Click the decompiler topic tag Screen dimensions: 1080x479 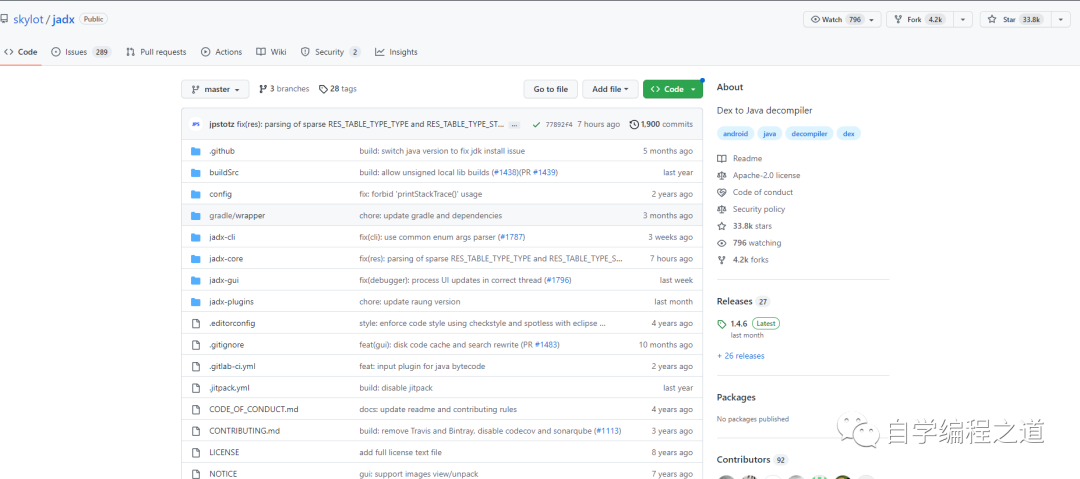[809, 134]
